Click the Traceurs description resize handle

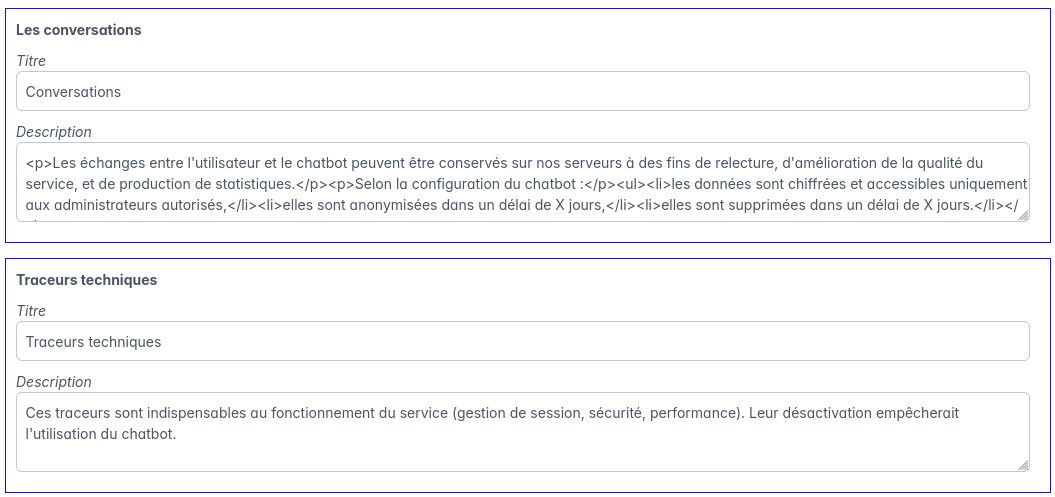(1023, 465)
